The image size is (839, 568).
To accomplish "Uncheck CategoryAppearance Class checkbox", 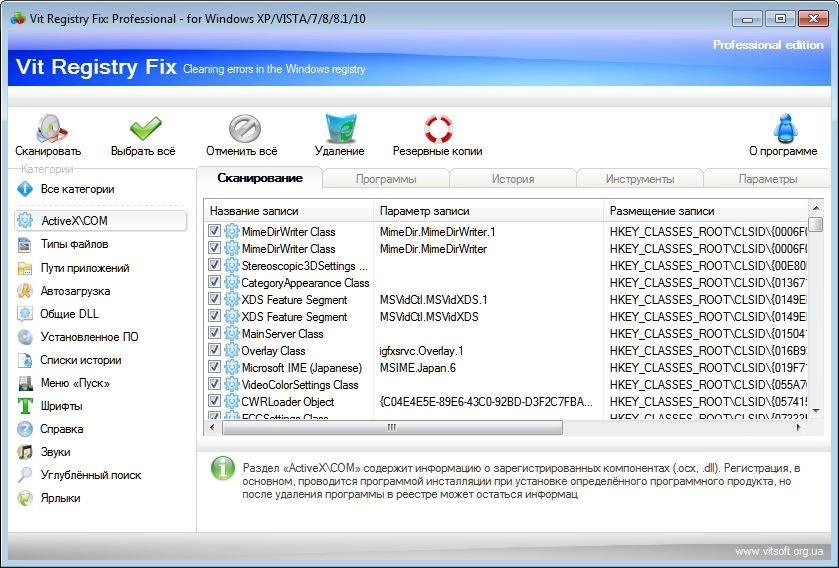I will [x=214, y=282].
